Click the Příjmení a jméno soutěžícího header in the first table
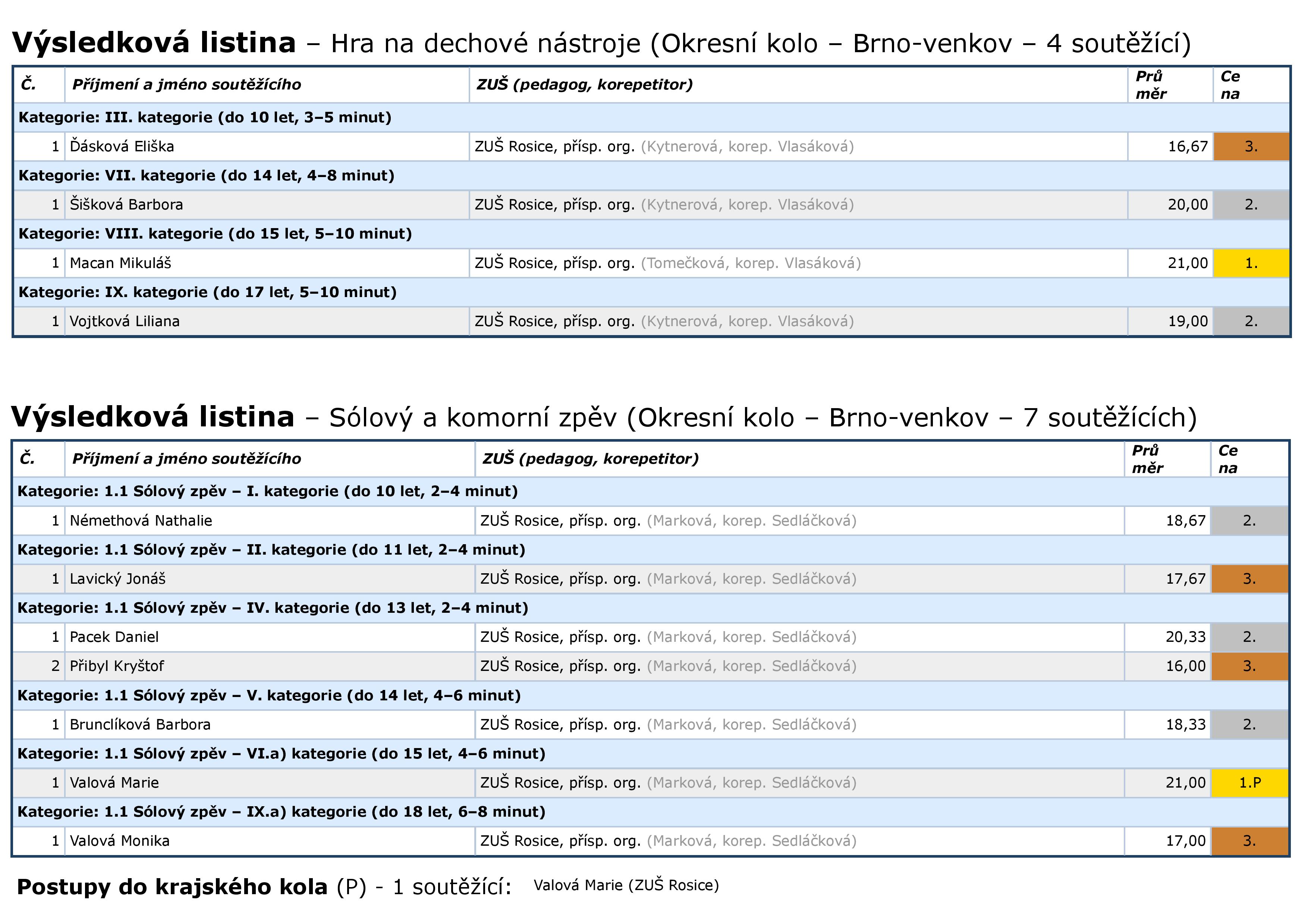The image size is (1308, 924). [186, 85]
